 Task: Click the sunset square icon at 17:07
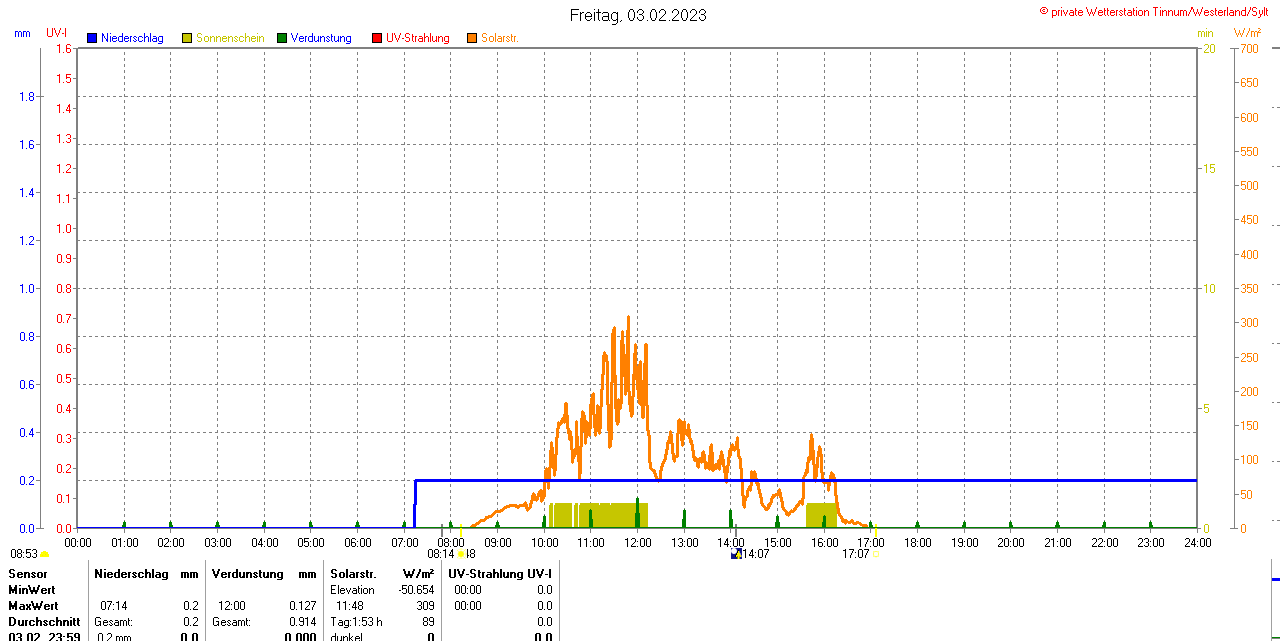pos(877,554)
